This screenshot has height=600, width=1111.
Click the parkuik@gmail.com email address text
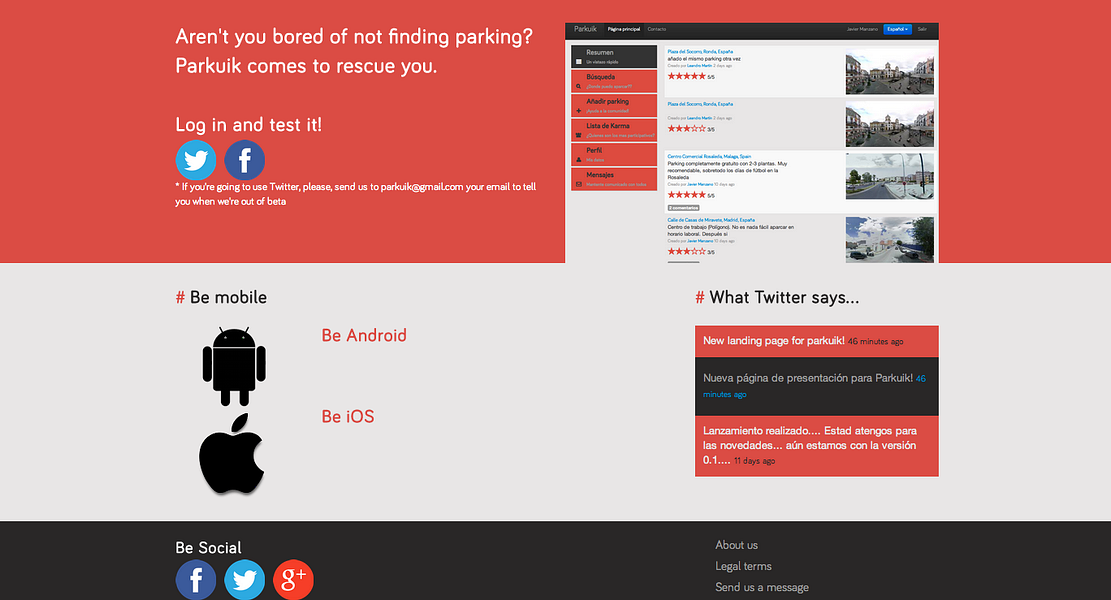[x=422, y=187]
